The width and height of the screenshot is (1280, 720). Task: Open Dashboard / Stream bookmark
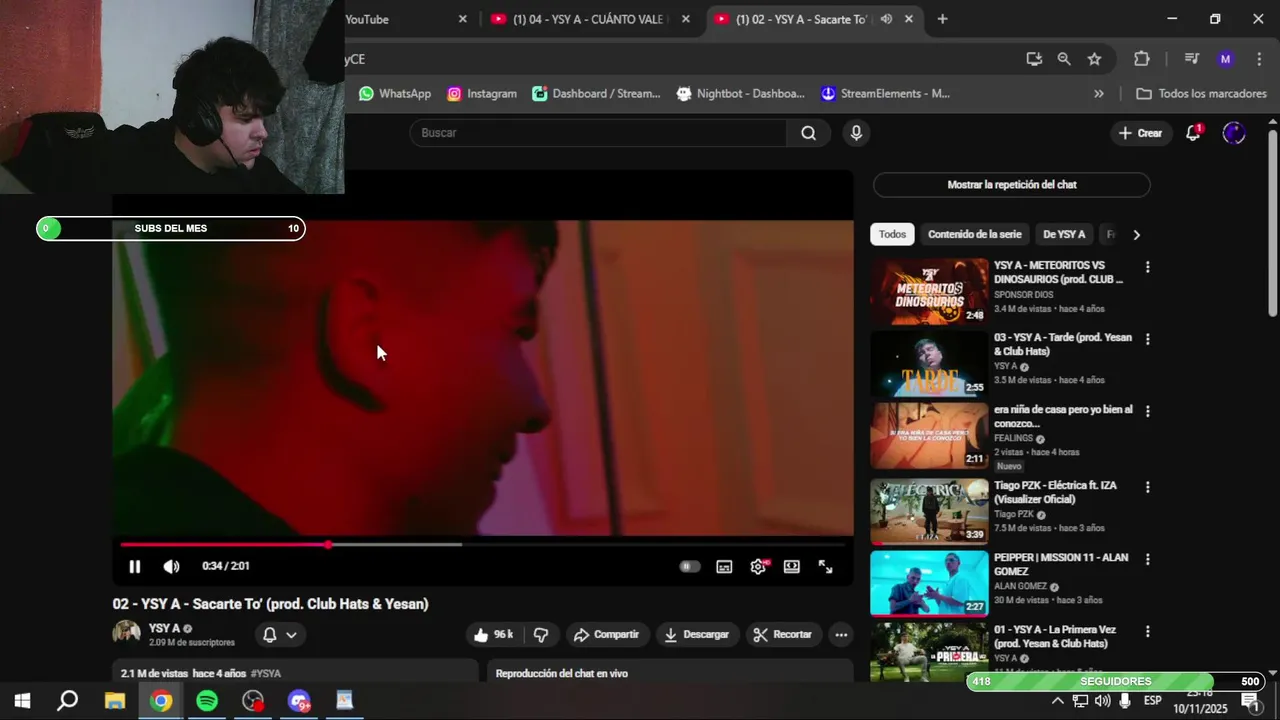point(596,93)
